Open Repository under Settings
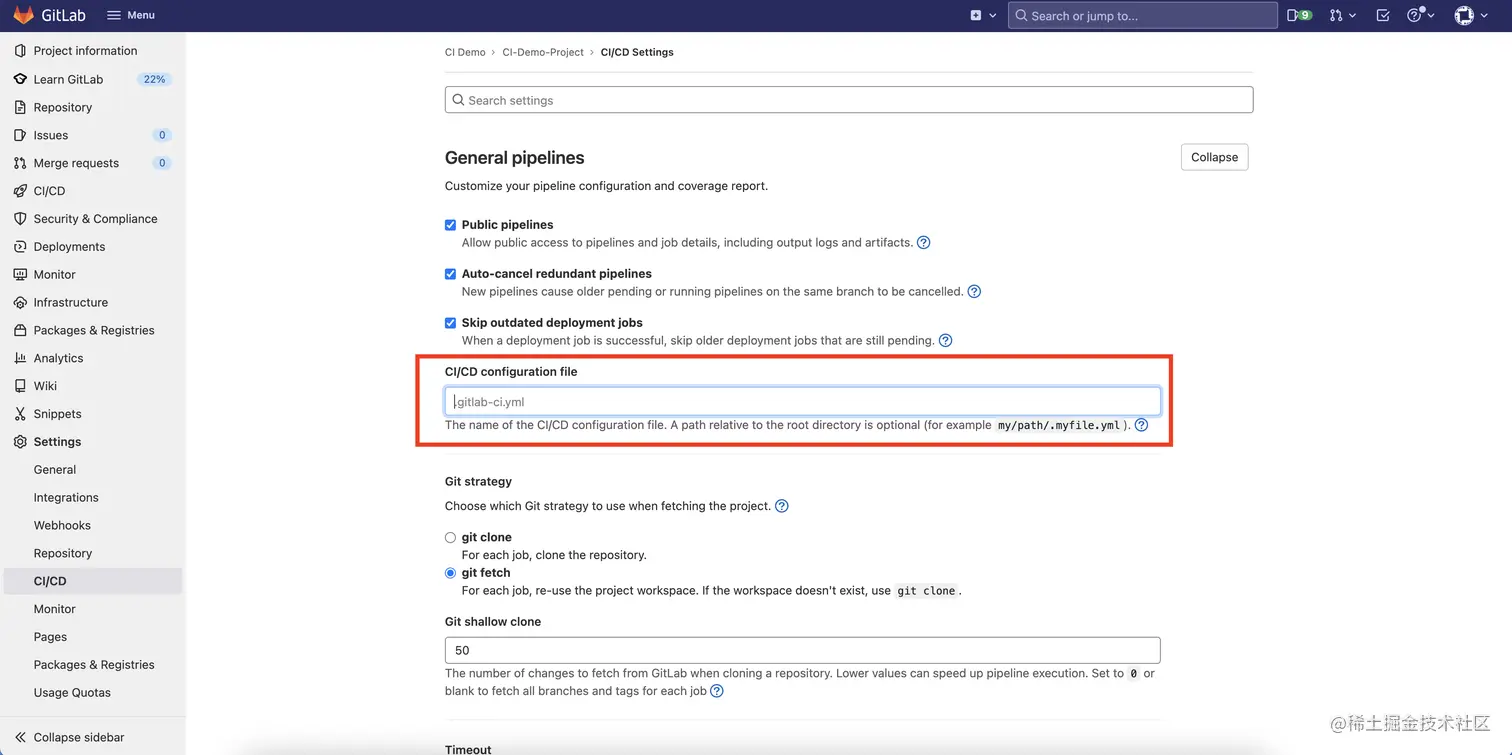Viewport: 1512px width, 755px height. tap(63, 553)
